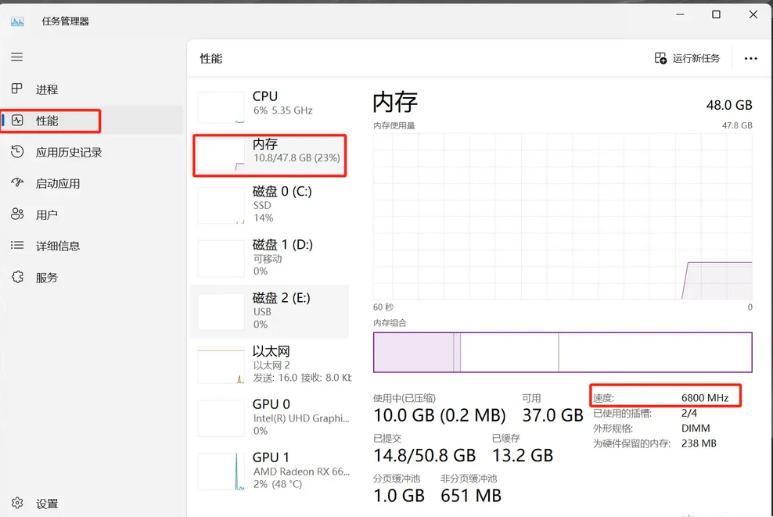This screenshot has height=517, width=773.
Task: Go to 应用历史记录 page
Action: point(69,152)
